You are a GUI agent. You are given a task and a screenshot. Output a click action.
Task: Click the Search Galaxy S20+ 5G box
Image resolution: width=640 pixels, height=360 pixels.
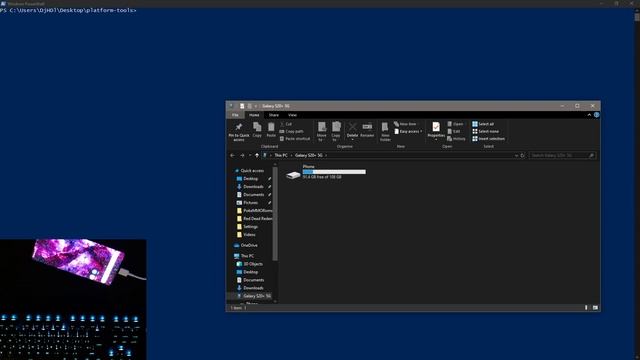pyautogui.click(x=562, y=156)
